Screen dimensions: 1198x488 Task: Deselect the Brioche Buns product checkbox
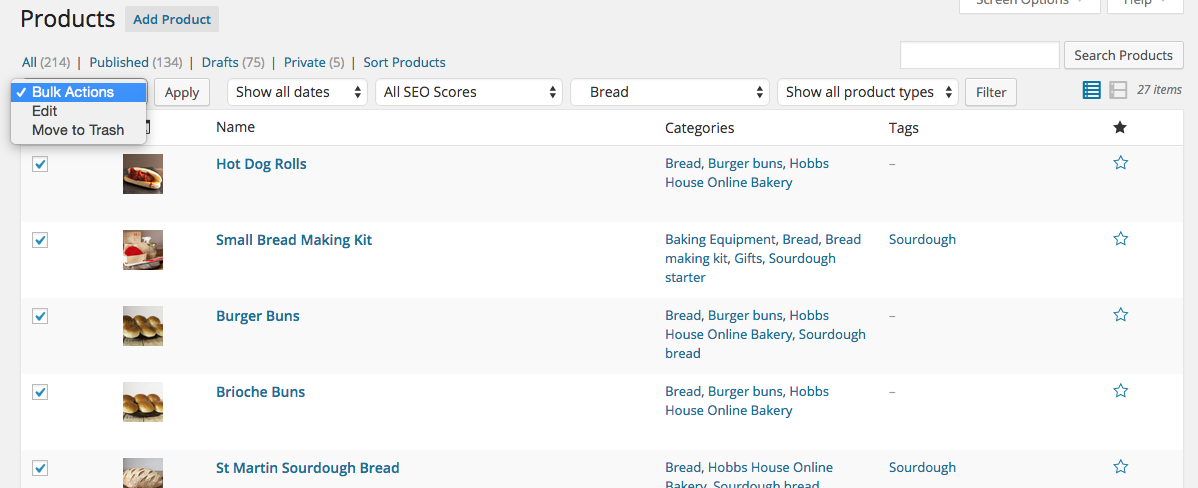tap(40, 392)
